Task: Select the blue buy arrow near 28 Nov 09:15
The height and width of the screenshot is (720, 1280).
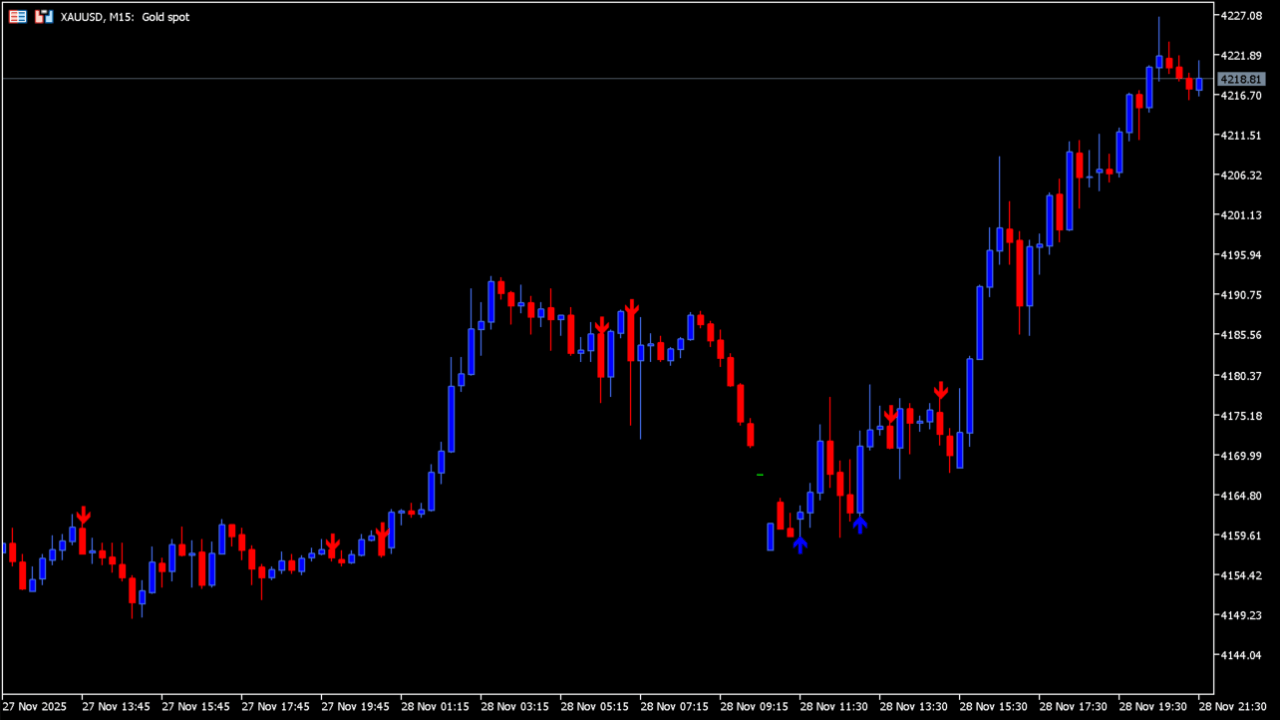Action: point(800,545)
